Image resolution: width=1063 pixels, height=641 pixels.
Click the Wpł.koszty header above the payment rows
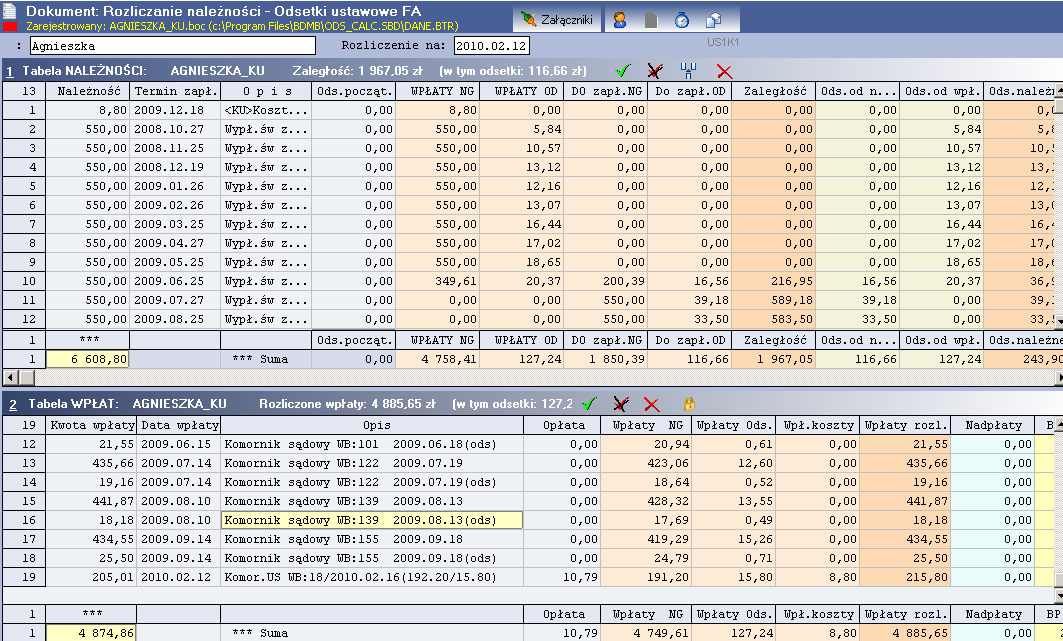click(x=818, y=425)
